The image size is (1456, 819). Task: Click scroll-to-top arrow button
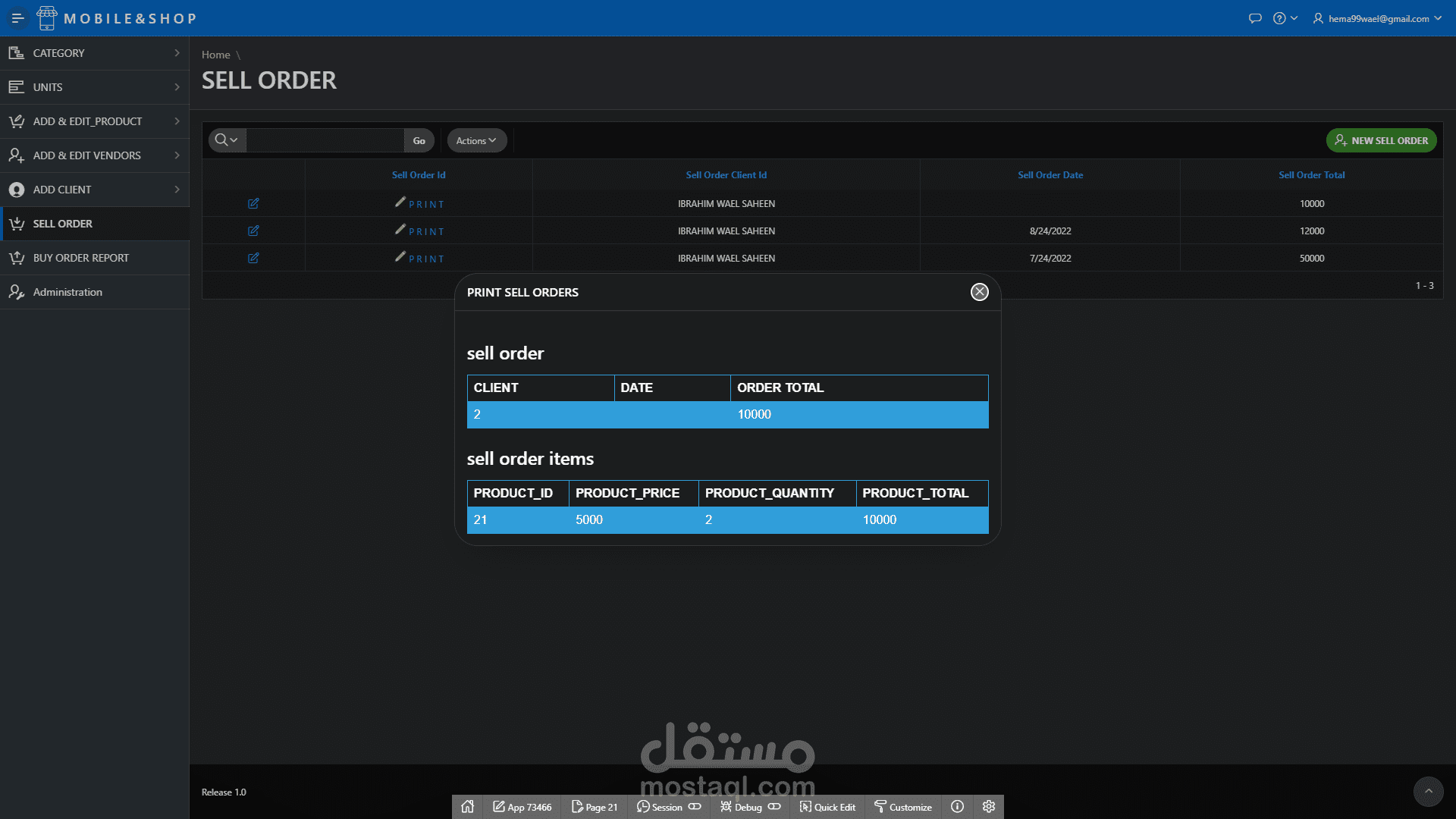pyautogui.click(x=1428, y=792)
